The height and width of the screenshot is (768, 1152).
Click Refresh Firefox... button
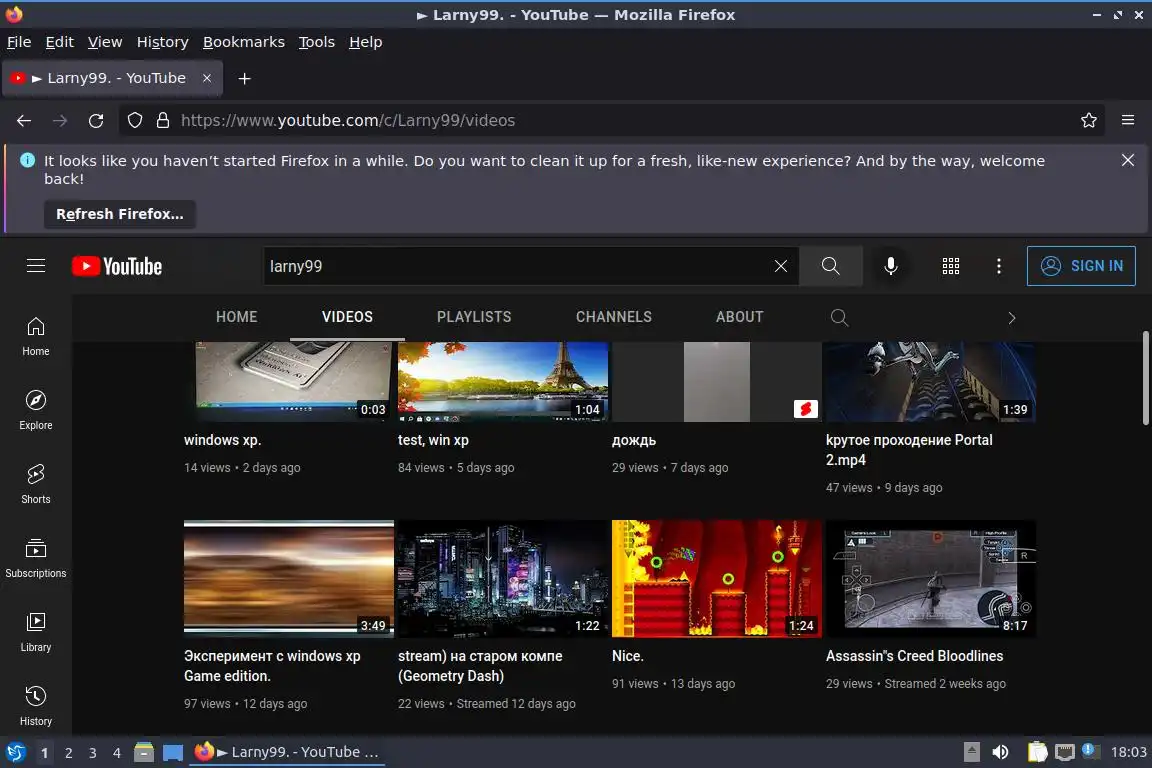(x=120, y=214)
